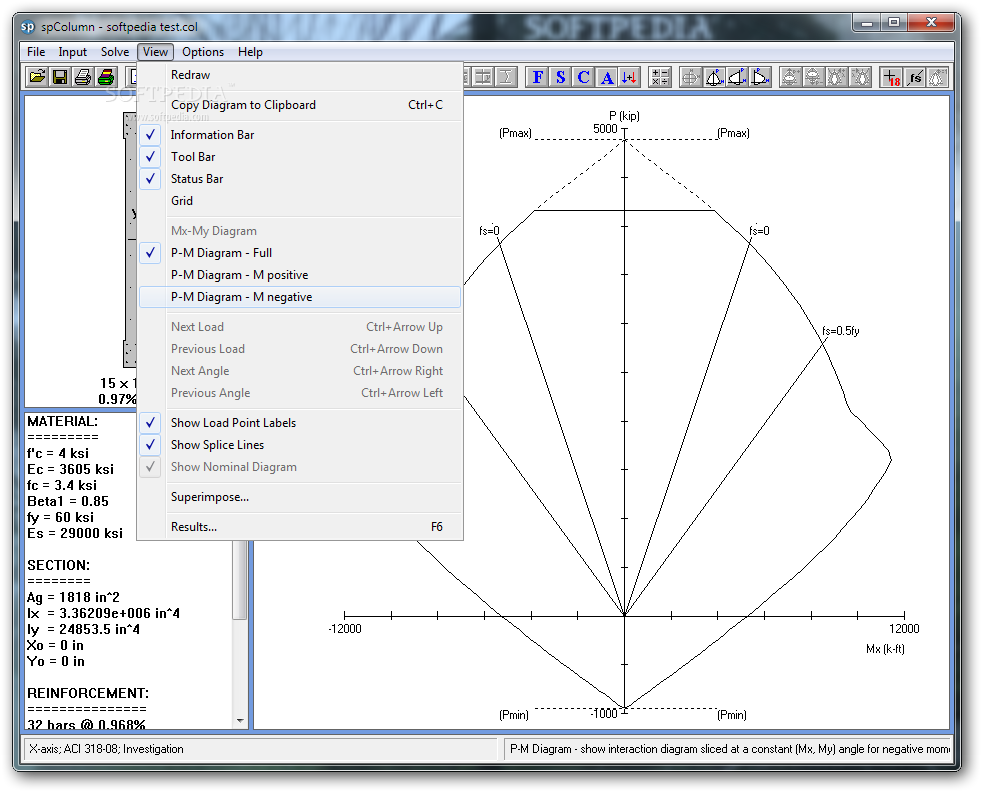Open Results... from the View menu
982x792 pixels.
(299, 527)
